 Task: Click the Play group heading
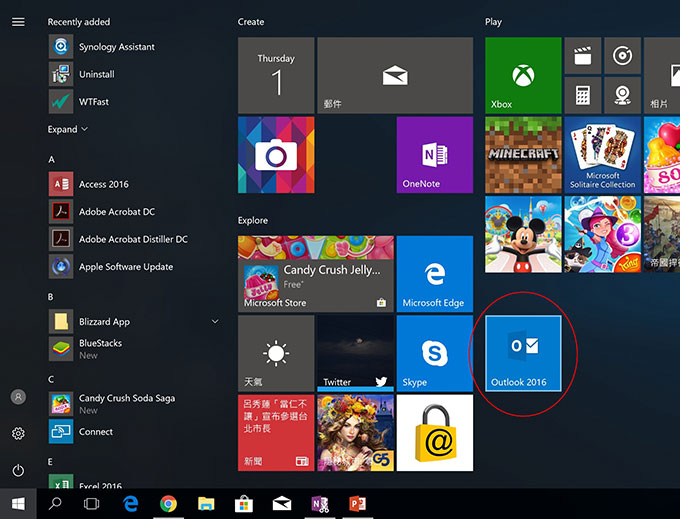click(x=493, y=22)
